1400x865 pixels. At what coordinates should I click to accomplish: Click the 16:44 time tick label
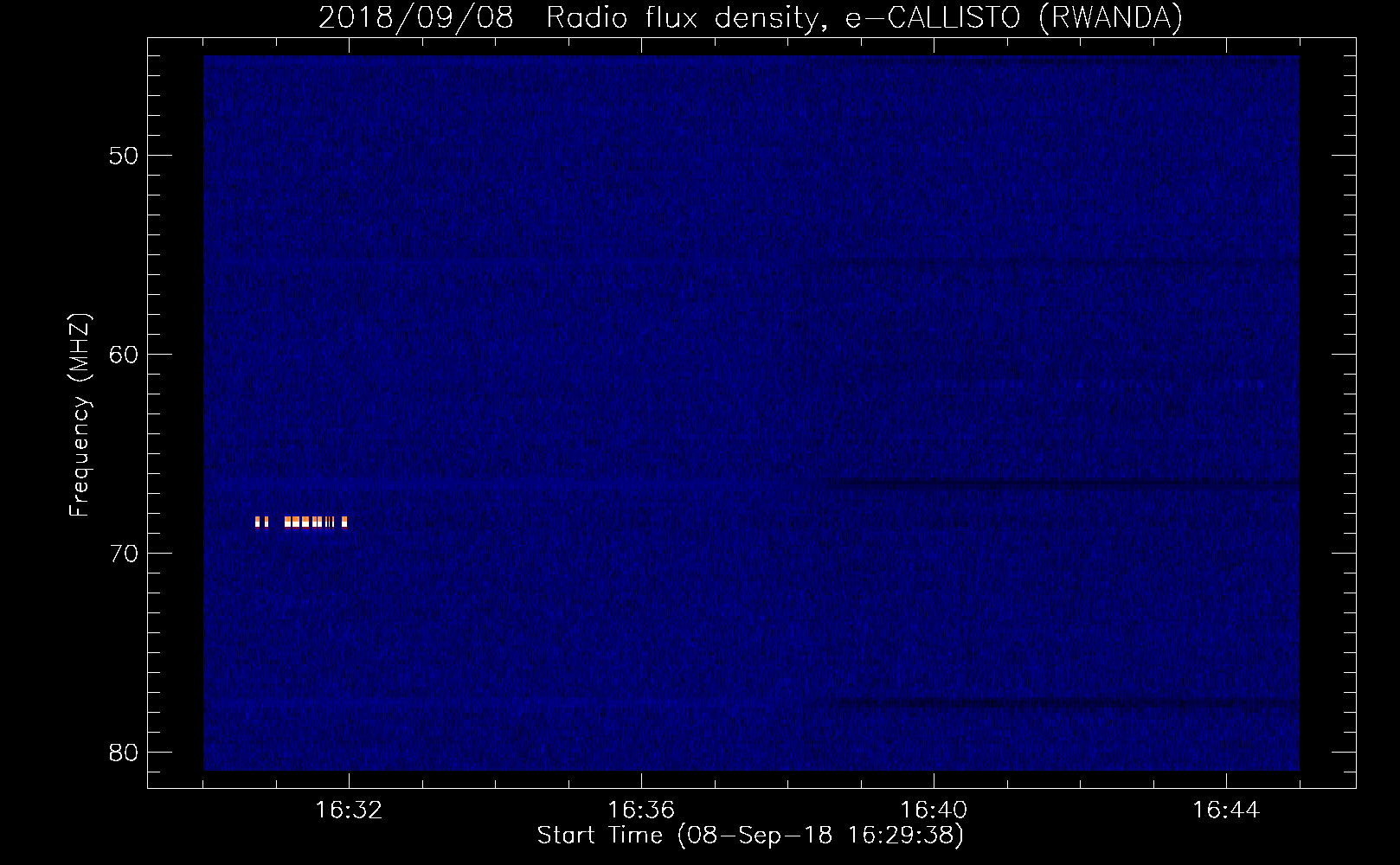(x=1226, y=810)
